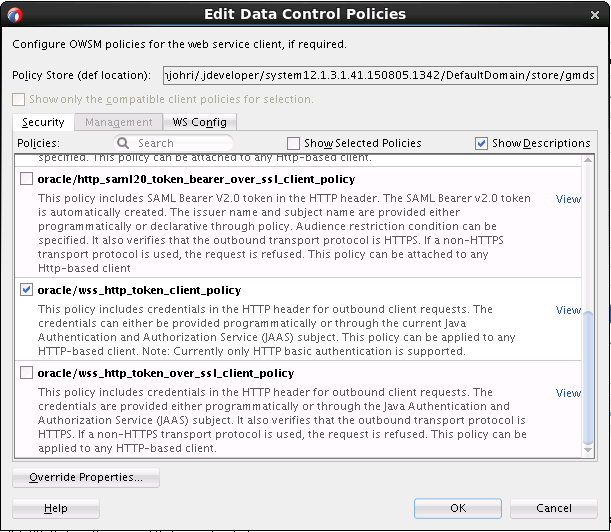
Task: Click the scroll up arrow of policy list
Action: (x=588, y=160)
